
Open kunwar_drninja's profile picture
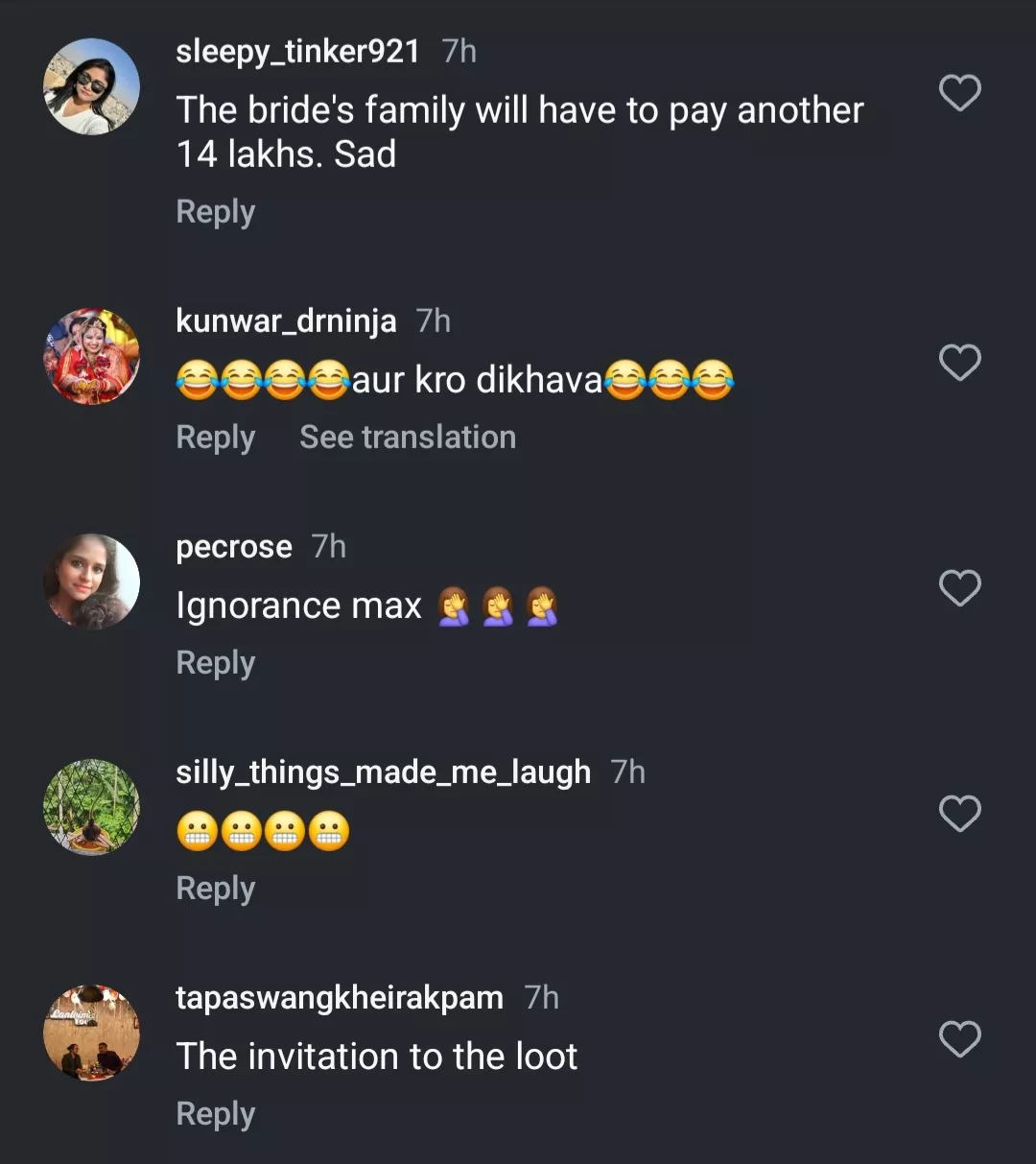[x=92, y=357]
